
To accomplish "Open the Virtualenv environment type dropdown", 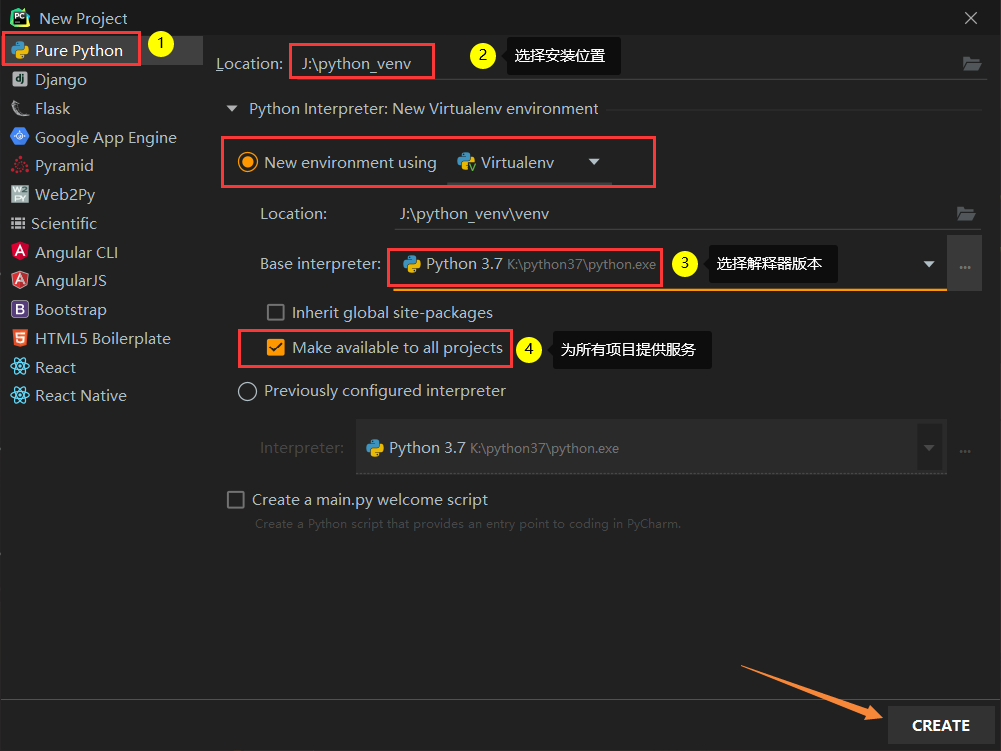I will click(x=594, y=162).
